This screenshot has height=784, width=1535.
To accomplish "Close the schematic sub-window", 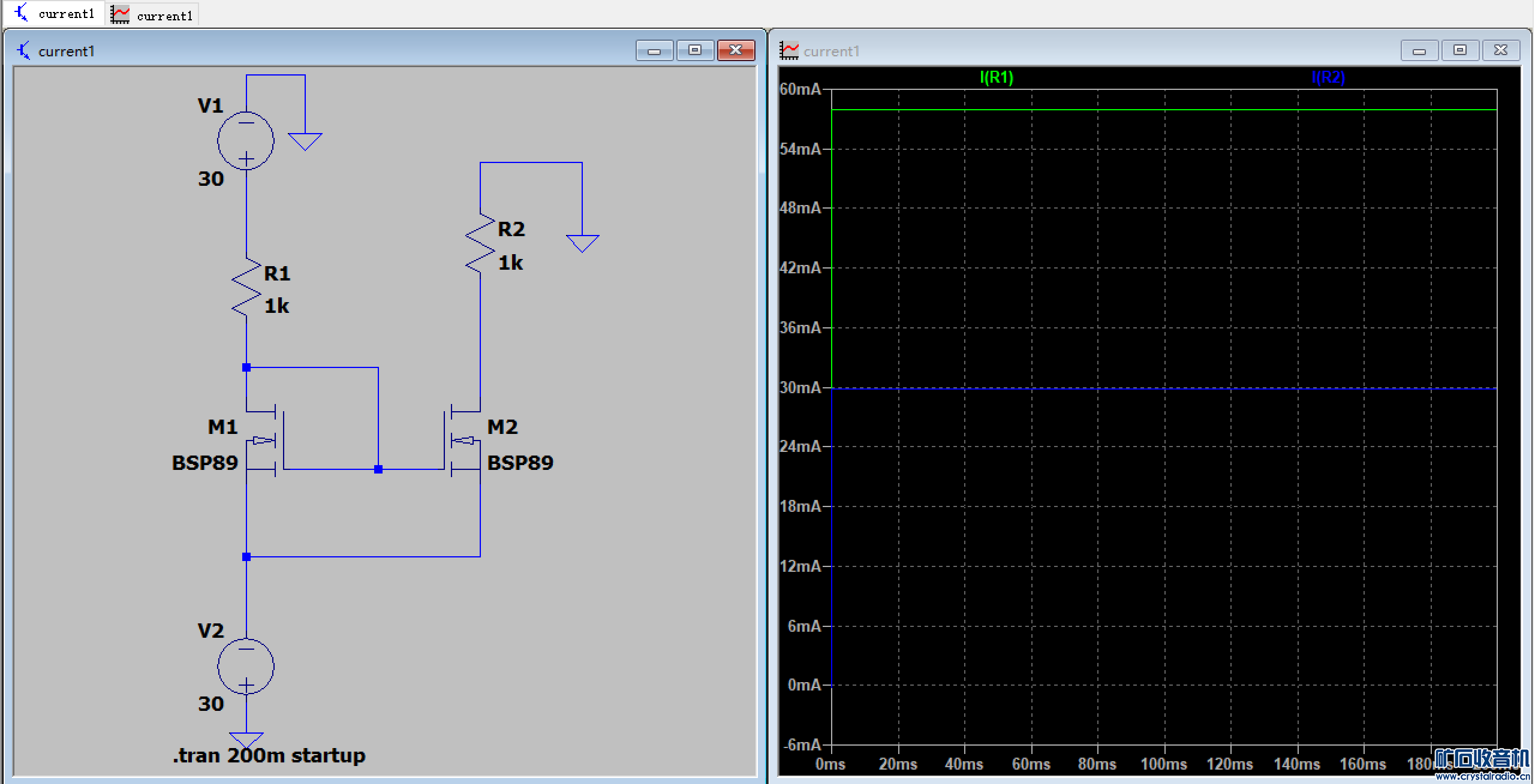I will pyautogui.click(x=736, y=51).
